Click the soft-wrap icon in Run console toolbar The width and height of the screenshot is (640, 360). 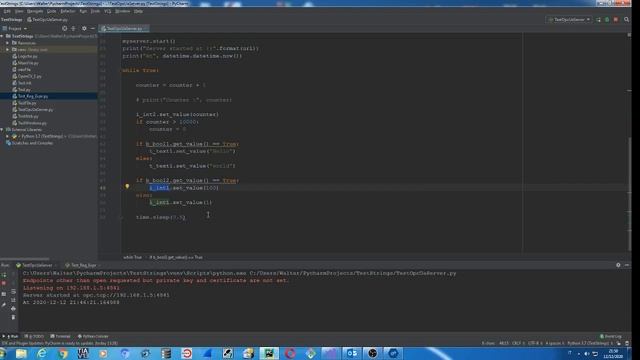click(x=13, y=291)
